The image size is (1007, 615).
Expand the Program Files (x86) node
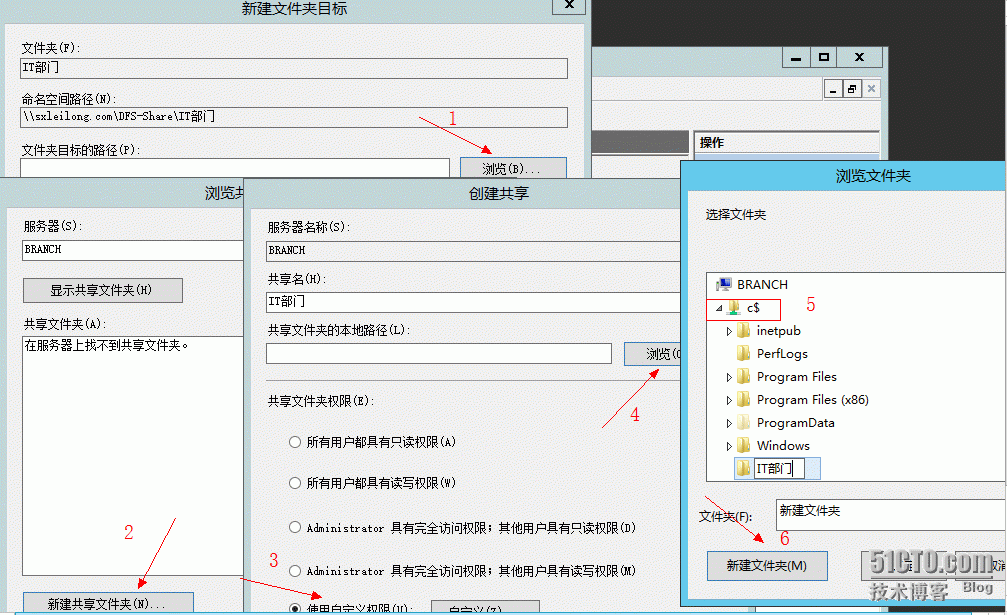click(x=729, y=400)
